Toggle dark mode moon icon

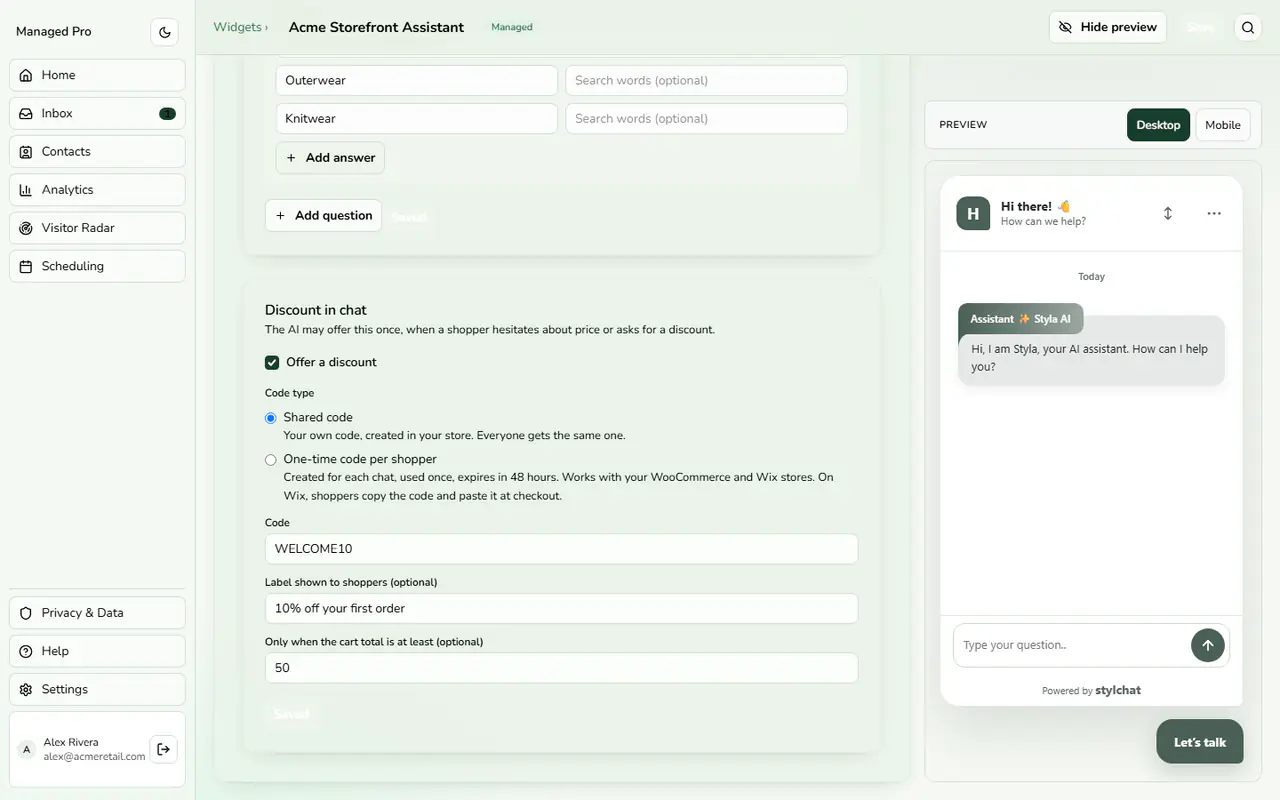click(x=165, y=32)
